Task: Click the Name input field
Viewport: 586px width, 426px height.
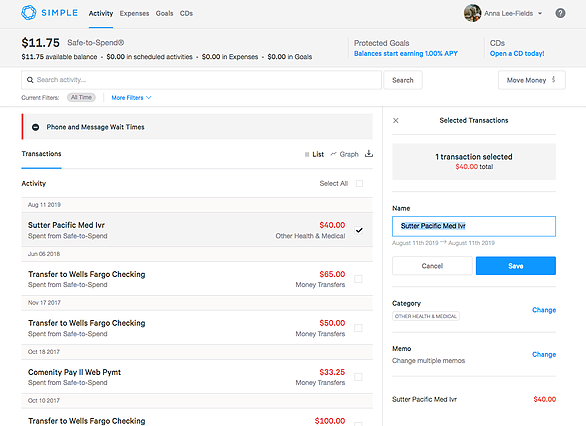Action: tap(474, 226)
